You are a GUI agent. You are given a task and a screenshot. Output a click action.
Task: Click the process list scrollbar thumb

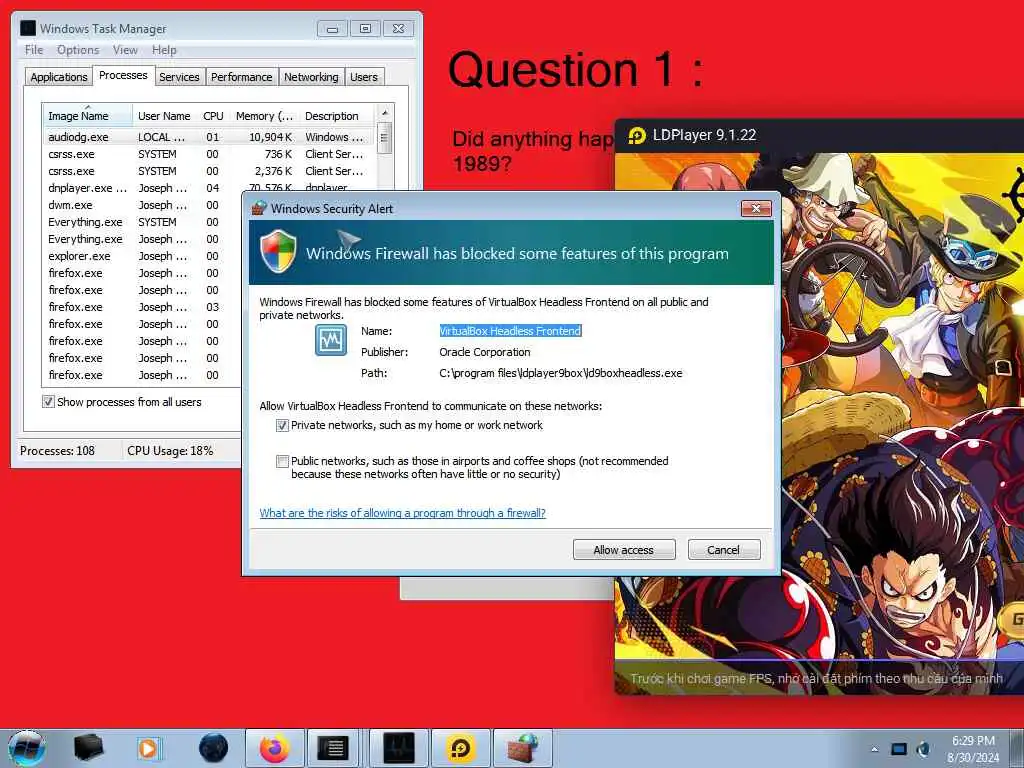point(385,138)
